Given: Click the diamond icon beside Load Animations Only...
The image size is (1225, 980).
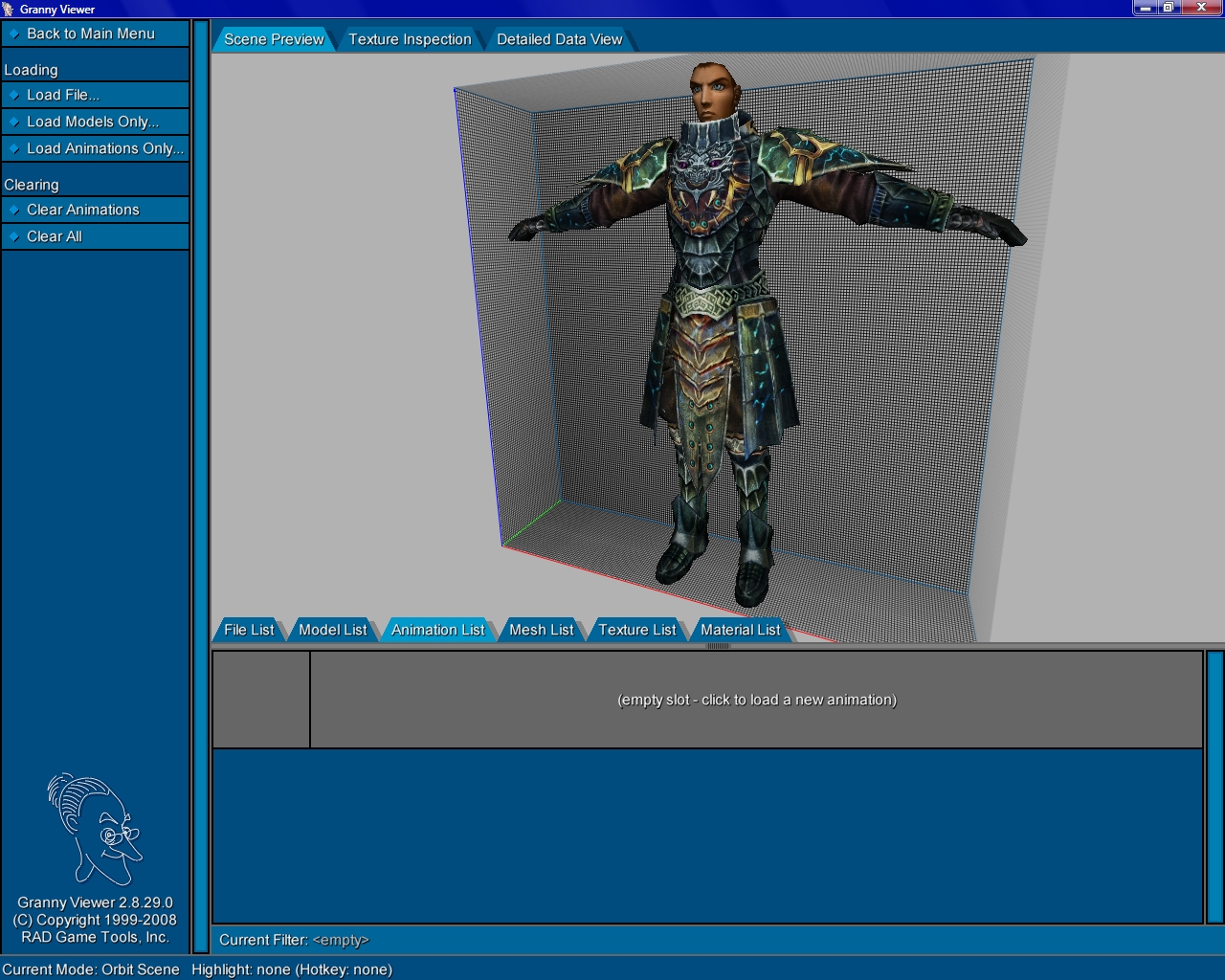Looking at the screenshot, I should [14, 148].
